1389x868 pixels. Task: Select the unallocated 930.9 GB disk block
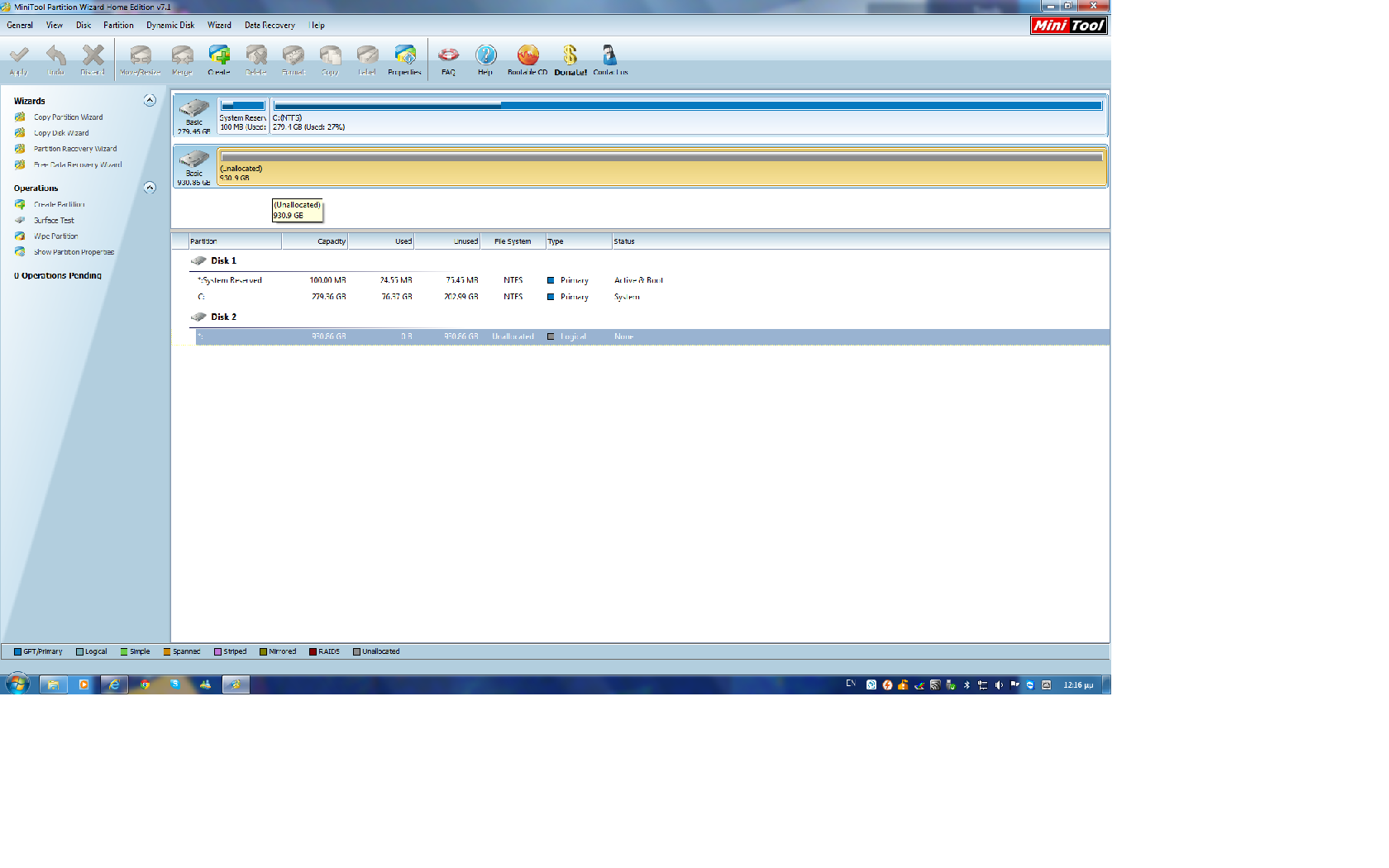coord(661,166)
